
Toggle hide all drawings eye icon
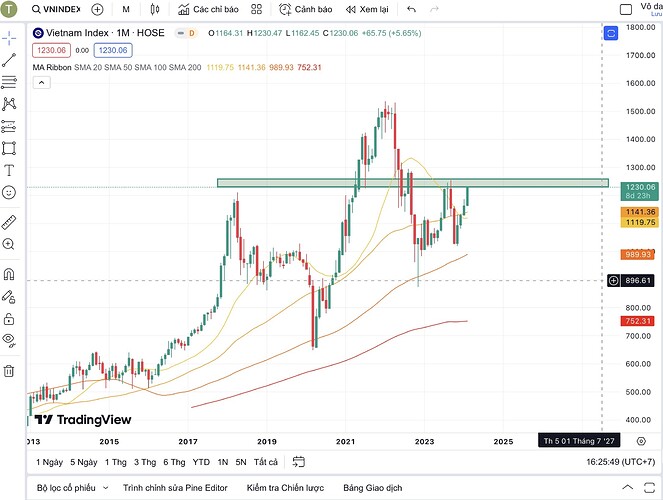(9, 340)
